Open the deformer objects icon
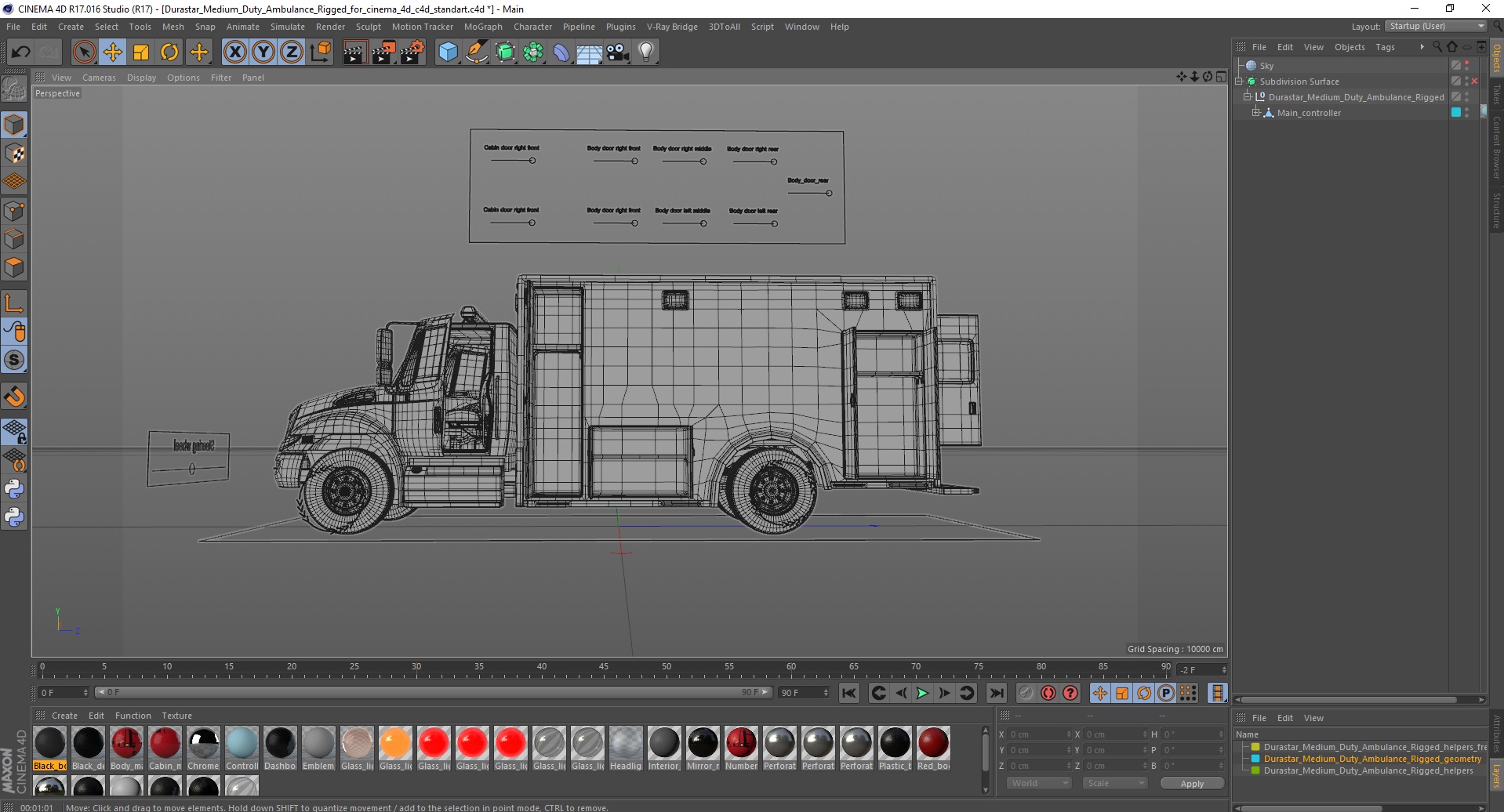The image size is (1504, 812). click(561, 53)
